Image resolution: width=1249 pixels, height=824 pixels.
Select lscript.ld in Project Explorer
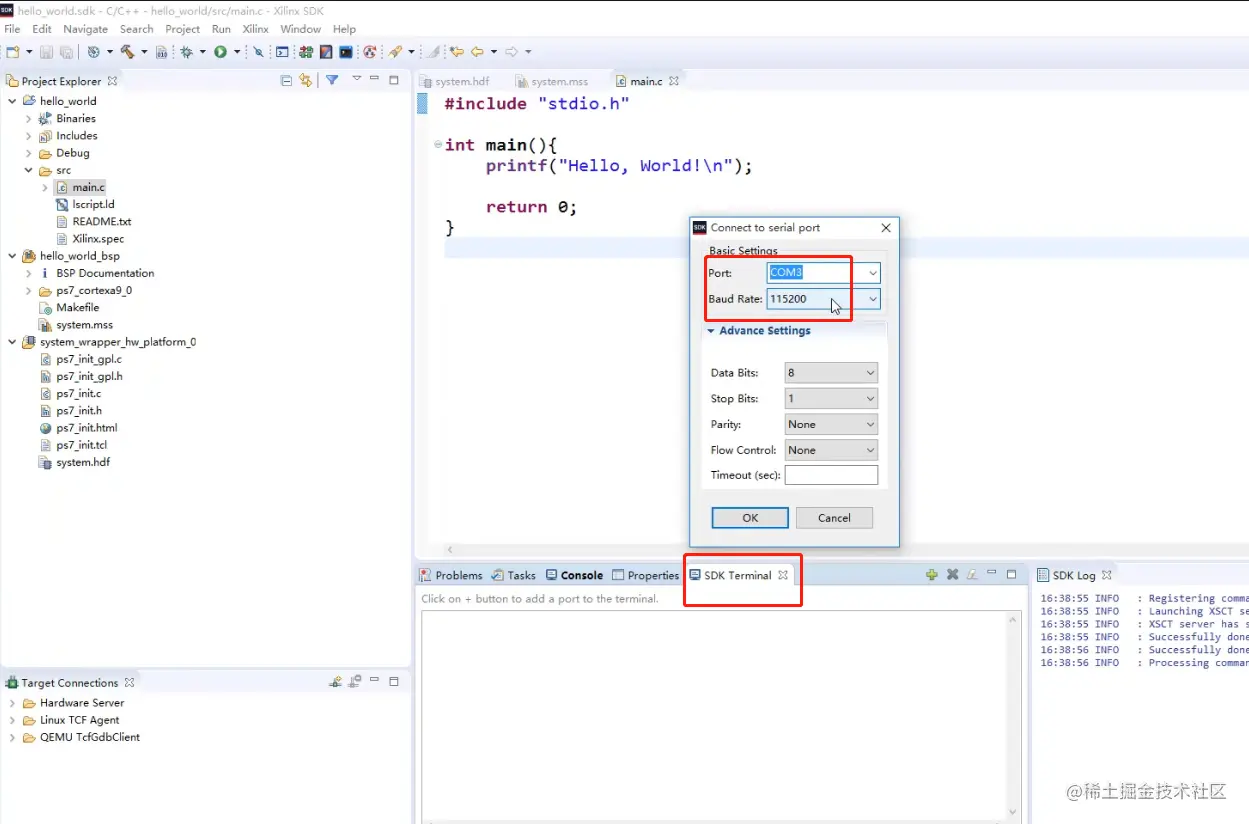pos(93,204)
